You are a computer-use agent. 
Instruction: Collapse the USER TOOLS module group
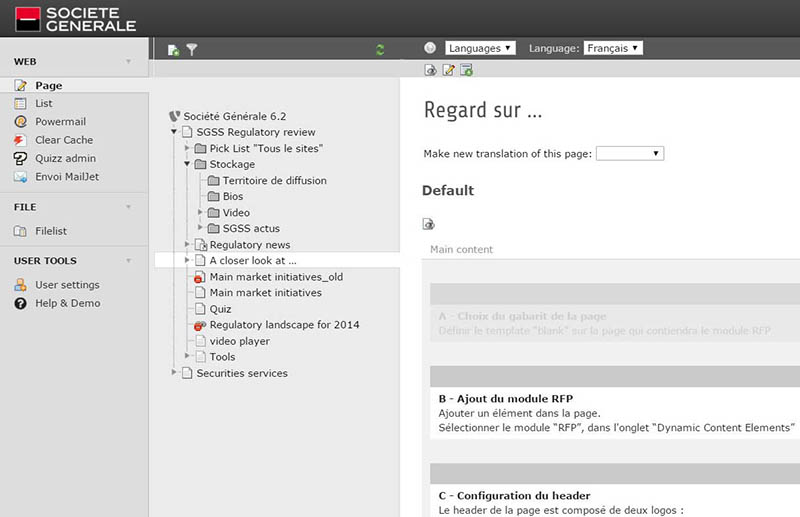coord(129,261)
